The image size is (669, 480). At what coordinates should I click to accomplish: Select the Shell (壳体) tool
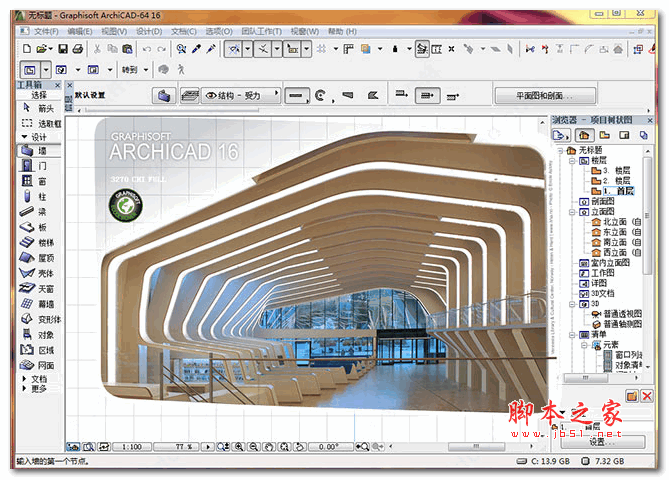pyautogui.click(x=39, y=273)
